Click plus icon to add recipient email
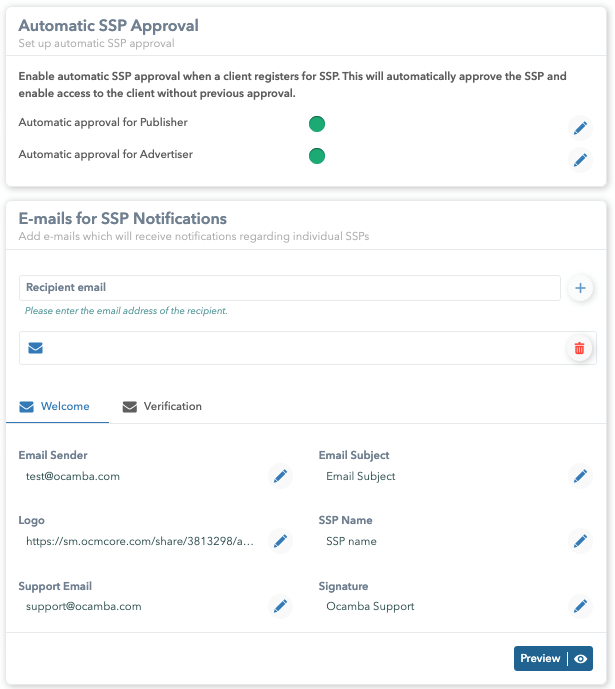 (580, 288)
